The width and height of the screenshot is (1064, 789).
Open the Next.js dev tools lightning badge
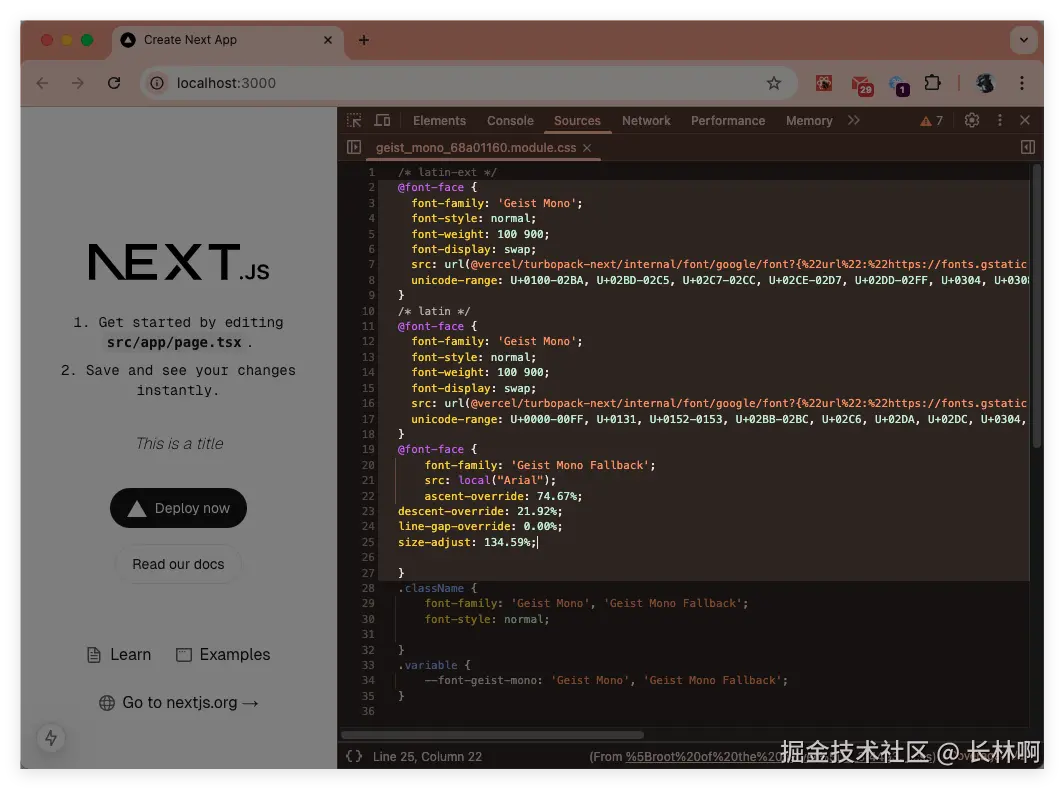click(51, 738)
